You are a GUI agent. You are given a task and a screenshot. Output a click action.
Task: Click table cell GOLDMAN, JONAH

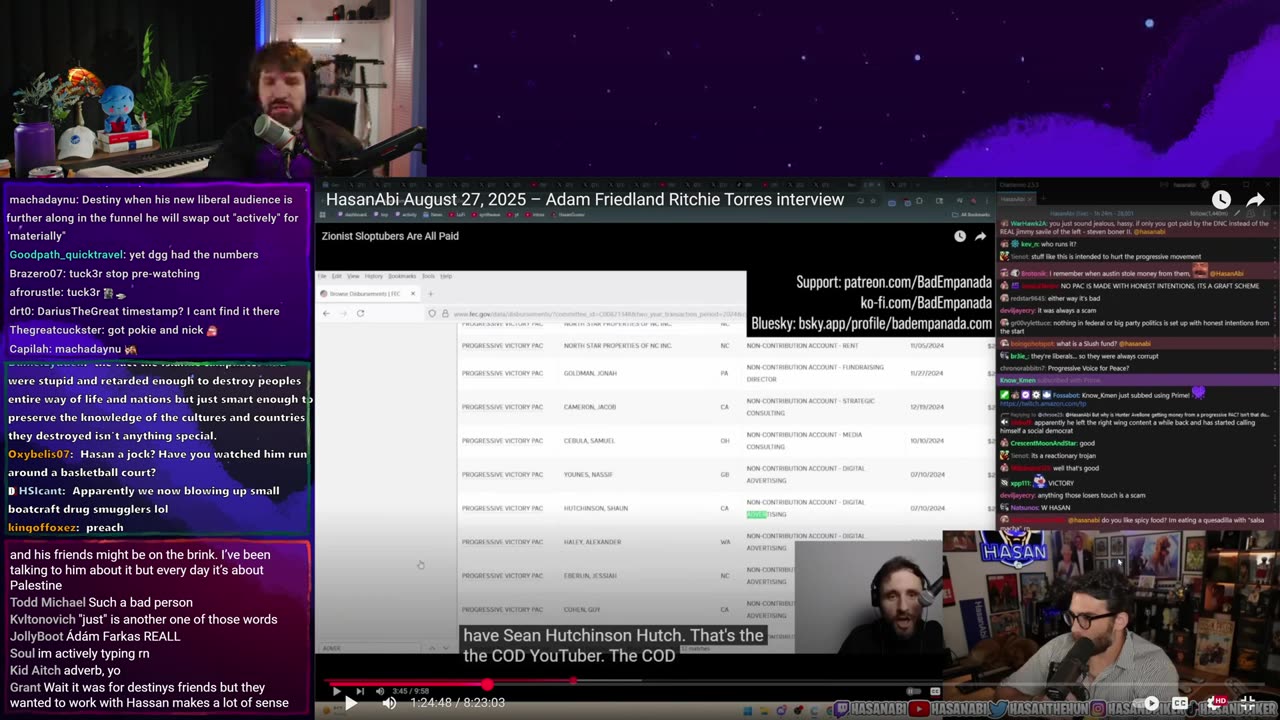pos(590,373)
